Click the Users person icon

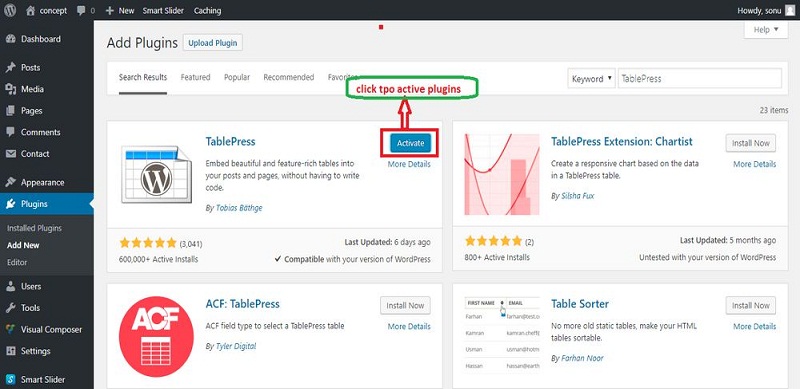point(11,286)
